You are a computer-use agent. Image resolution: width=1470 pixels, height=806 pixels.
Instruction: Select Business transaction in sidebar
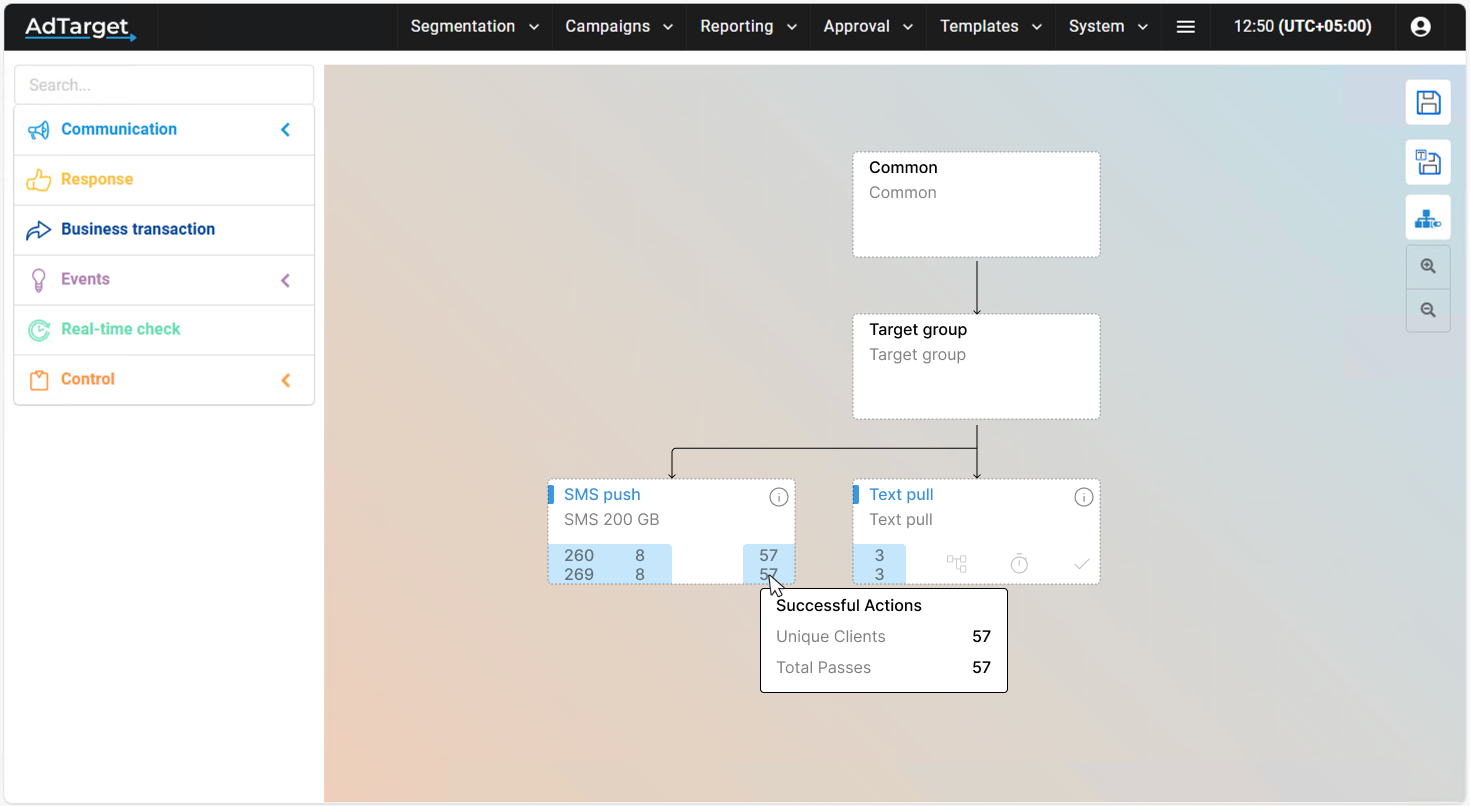point(138,229)
